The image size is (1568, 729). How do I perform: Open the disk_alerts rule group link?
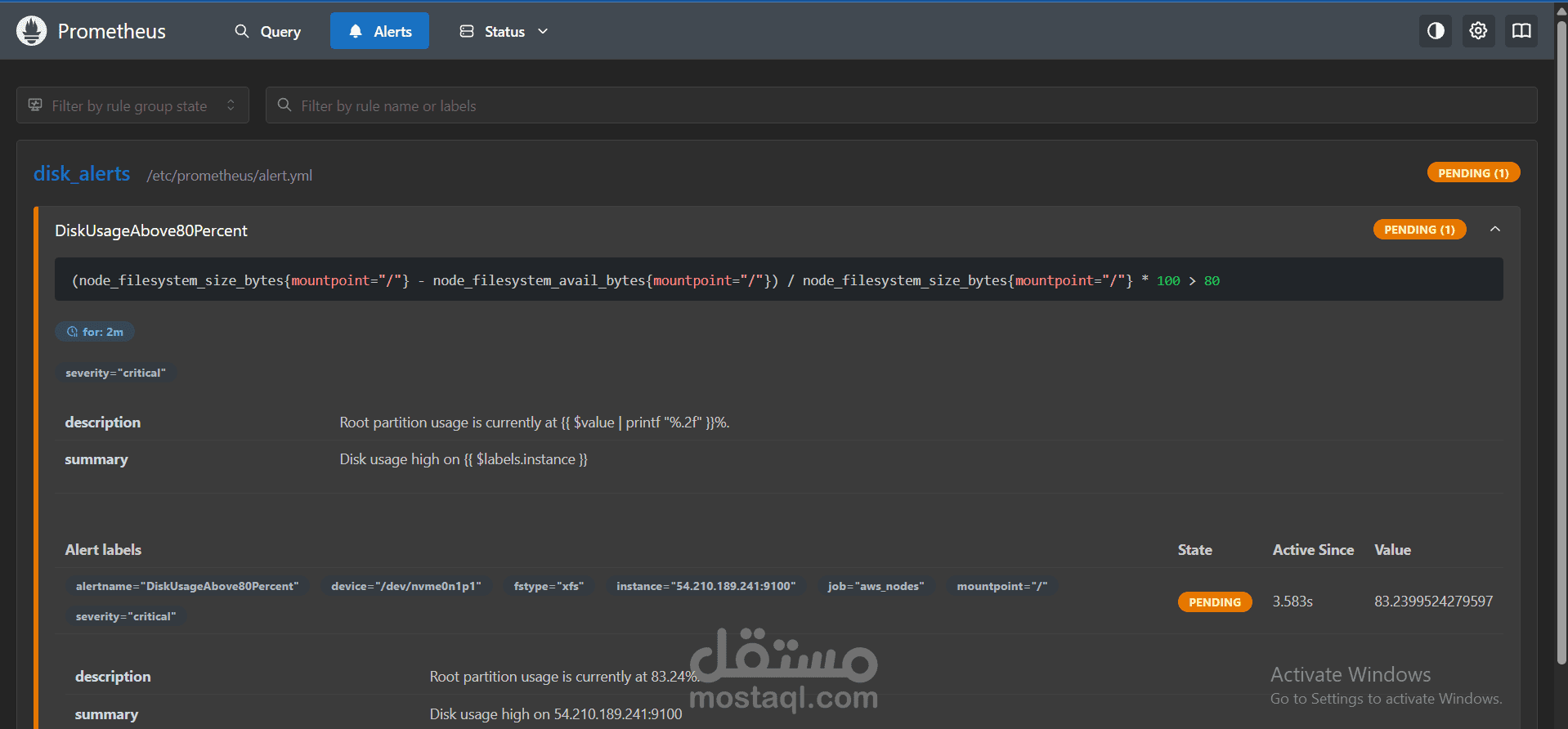click(82, 174)
